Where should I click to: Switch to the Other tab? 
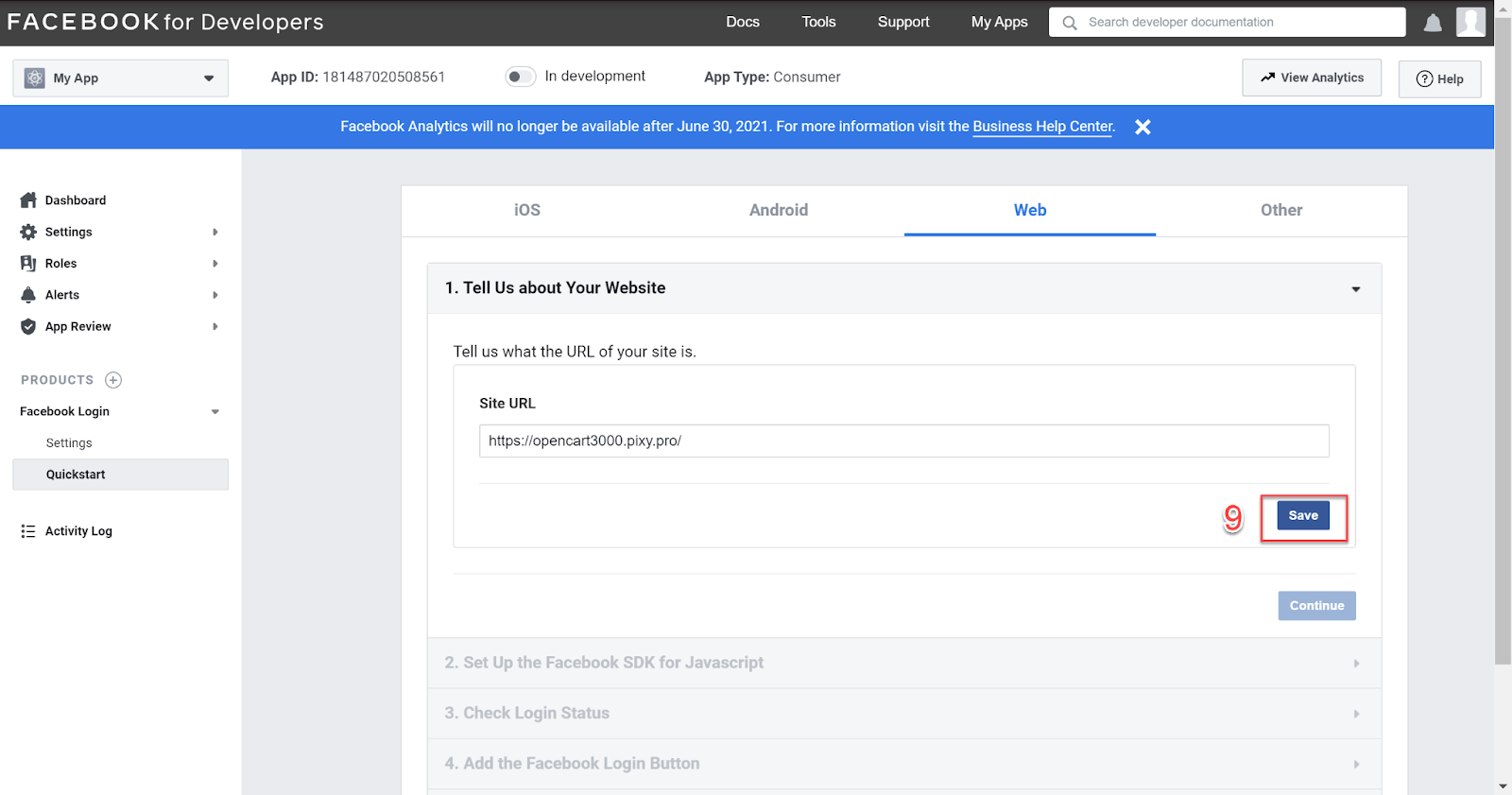(1281, 210)
